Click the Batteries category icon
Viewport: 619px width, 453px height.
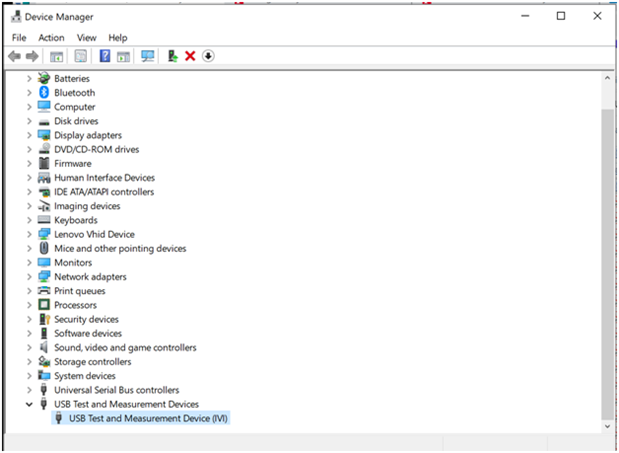pyautogui.click(x=44, y=78)
